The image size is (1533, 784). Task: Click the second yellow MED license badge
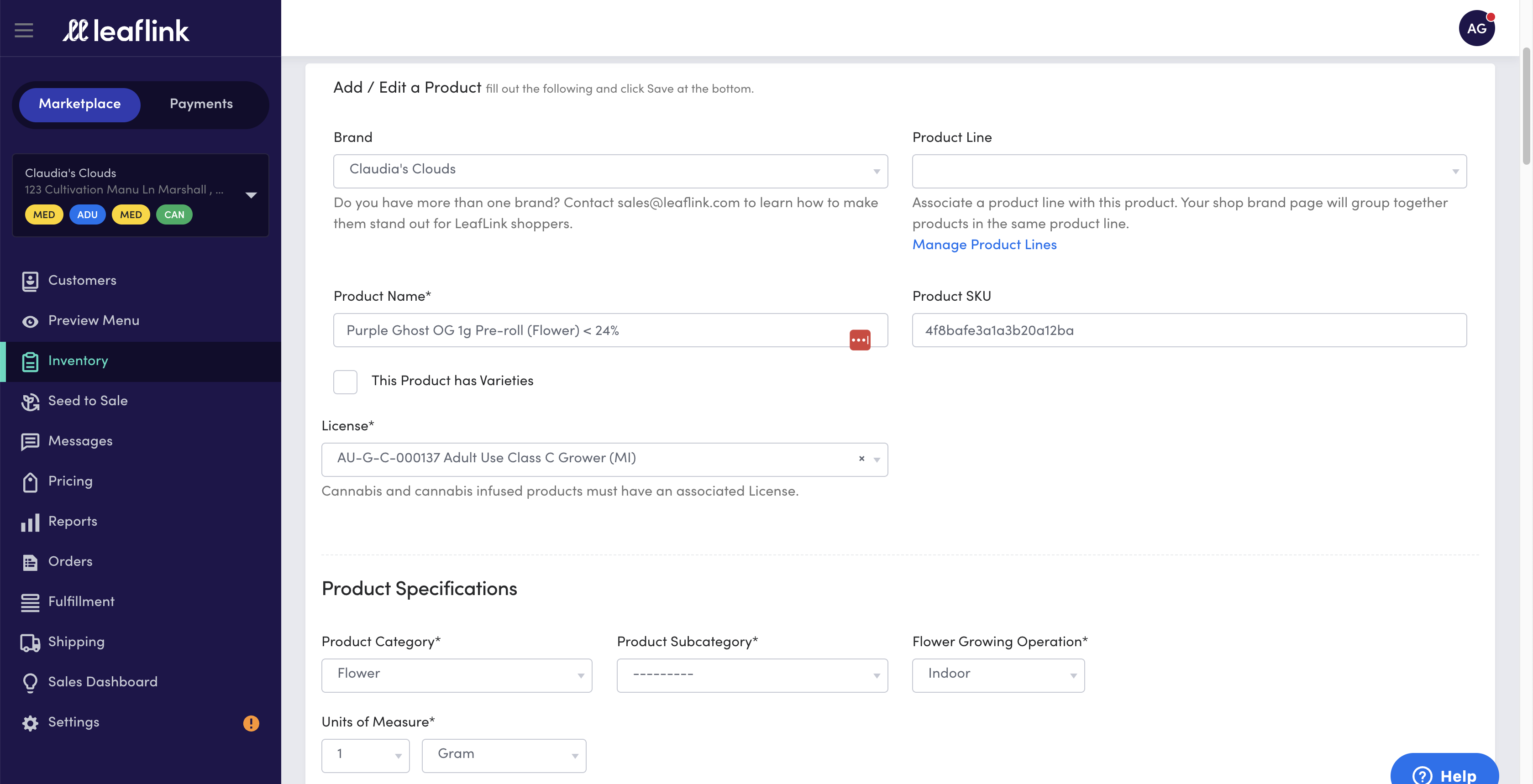tap(131, 215)
